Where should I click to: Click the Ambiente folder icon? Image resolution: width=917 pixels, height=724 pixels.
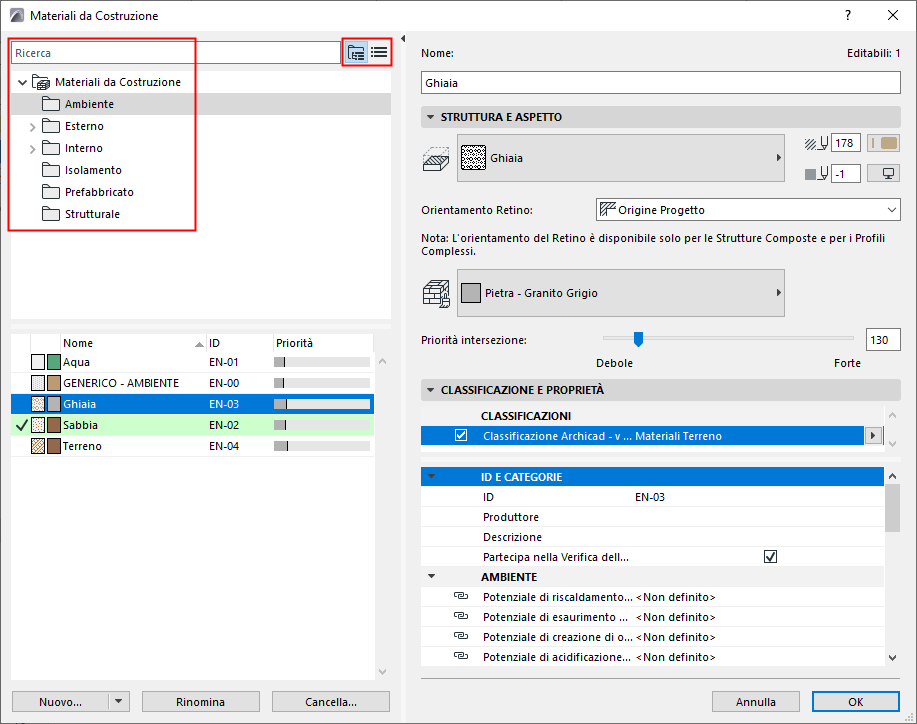[x=51, y=104]
